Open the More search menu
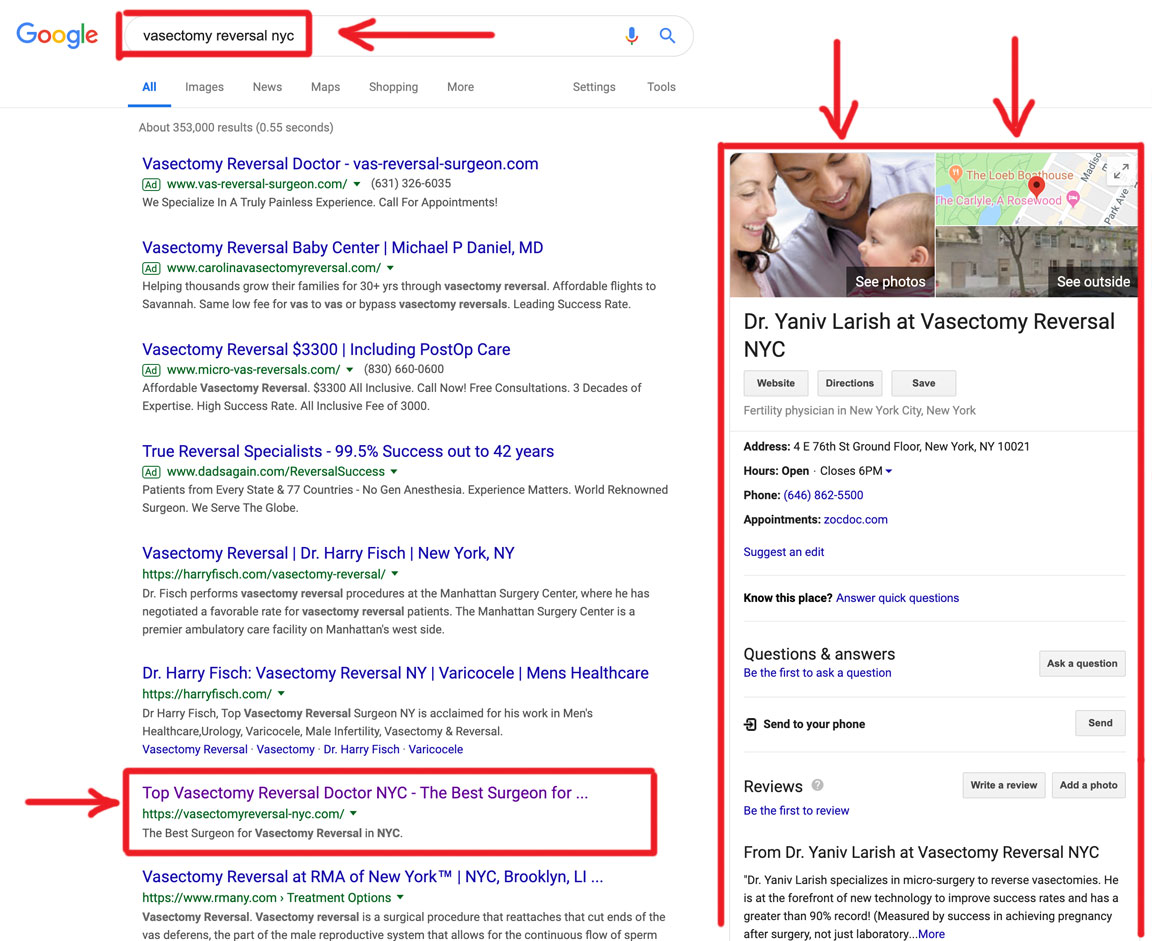This screenshot has width=1152, height=941. point(461,87)
